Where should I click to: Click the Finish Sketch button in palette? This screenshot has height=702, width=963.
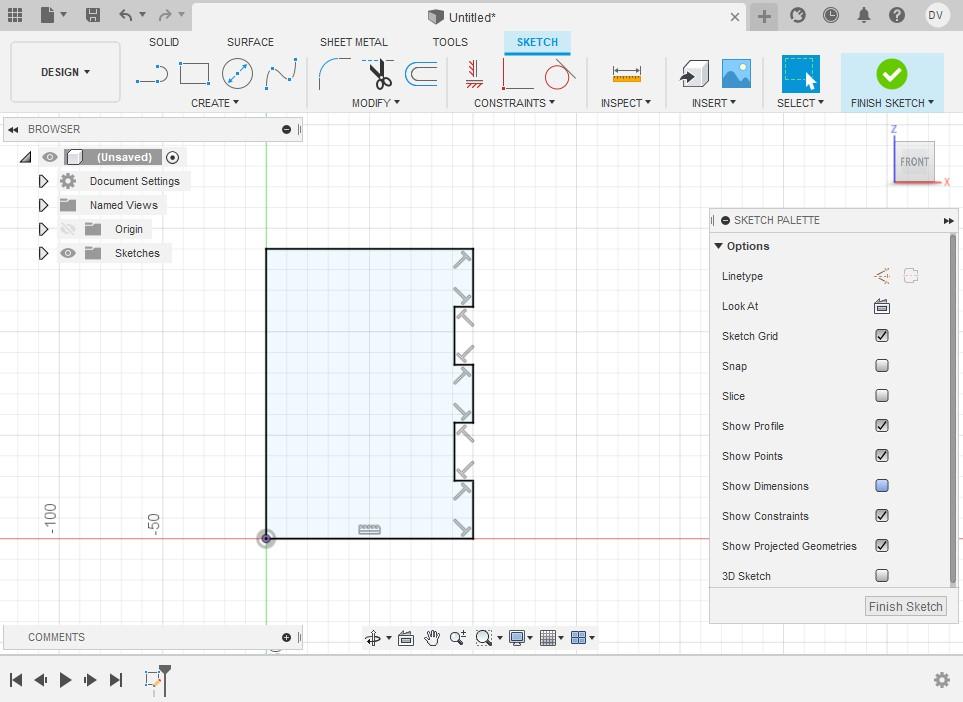click(905, 606)
